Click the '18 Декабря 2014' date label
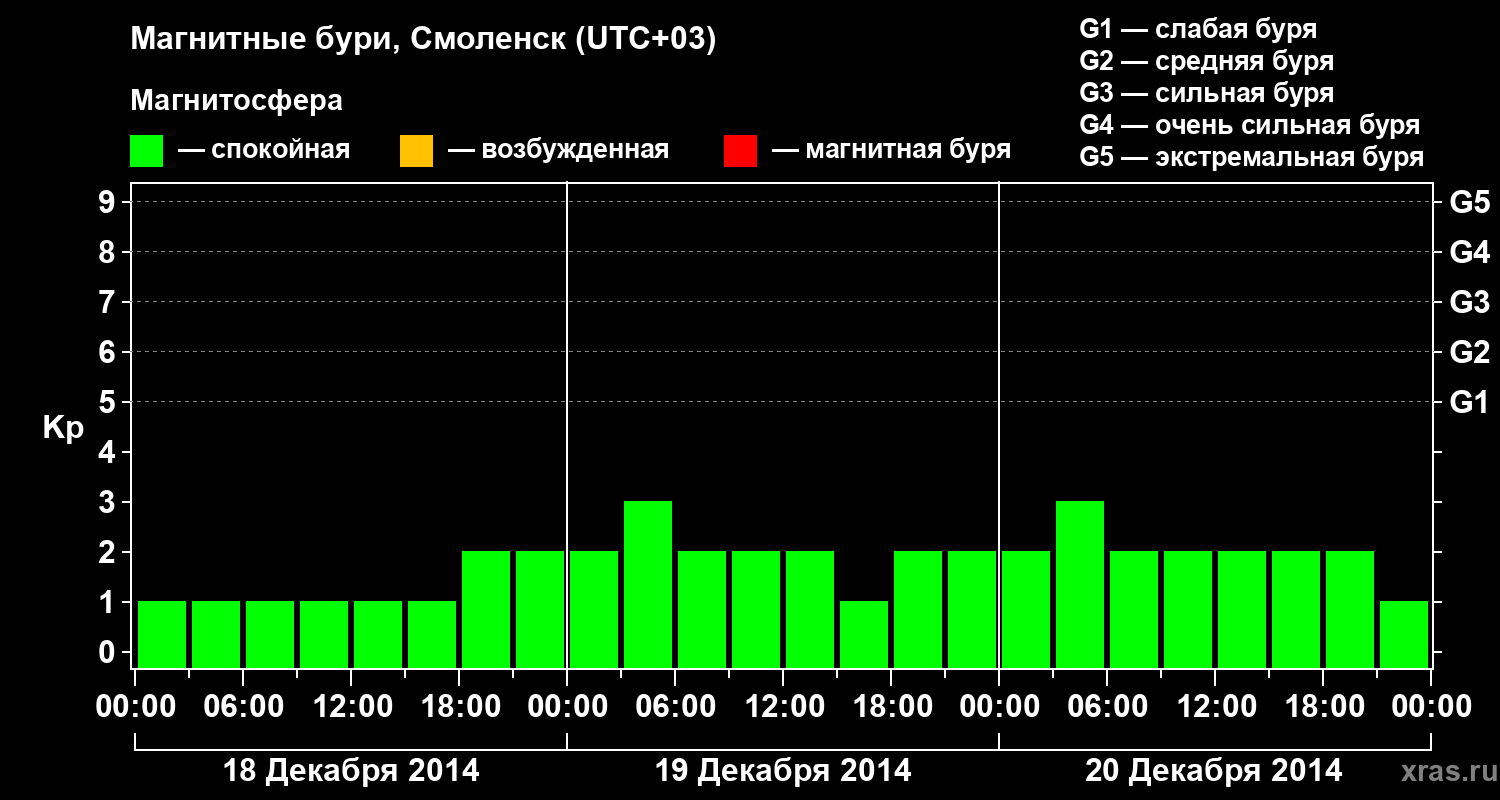1500x800 pixels. [350, 771]
